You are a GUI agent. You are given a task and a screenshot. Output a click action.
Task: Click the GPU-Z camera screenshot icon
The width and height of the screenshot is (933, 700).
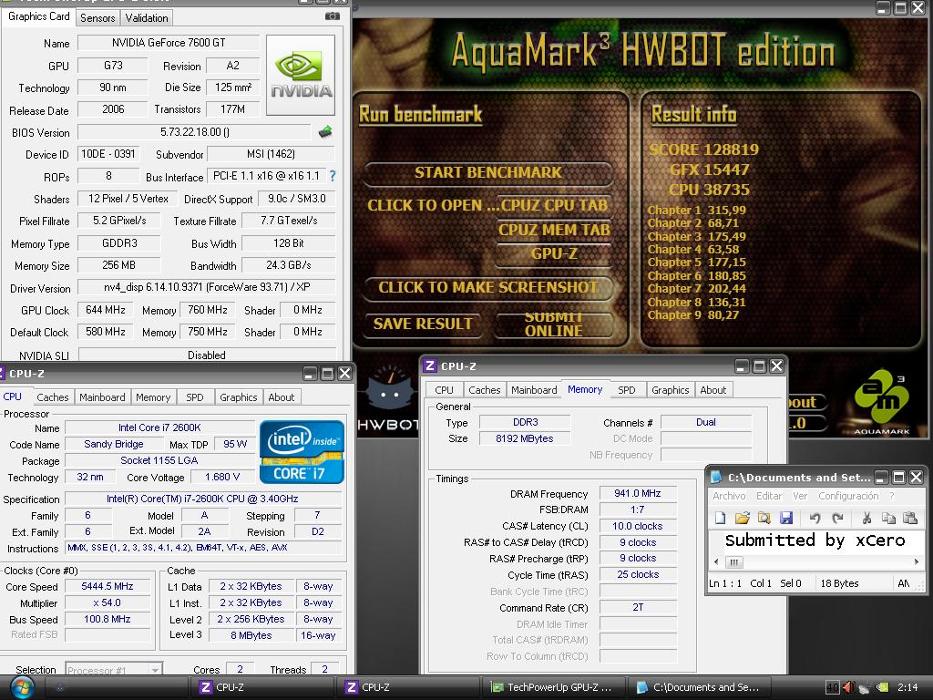(x=333, y=16)
